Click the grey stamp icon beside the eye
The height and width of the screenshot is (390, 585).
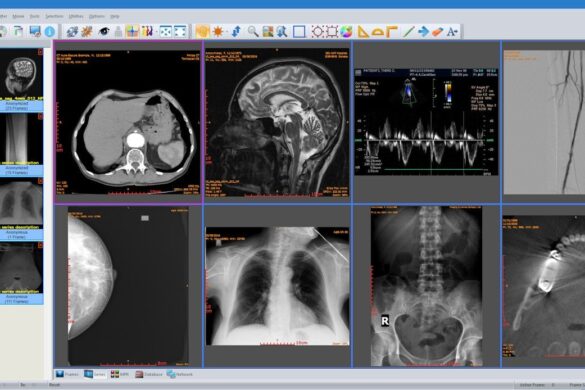click(118, 32)
